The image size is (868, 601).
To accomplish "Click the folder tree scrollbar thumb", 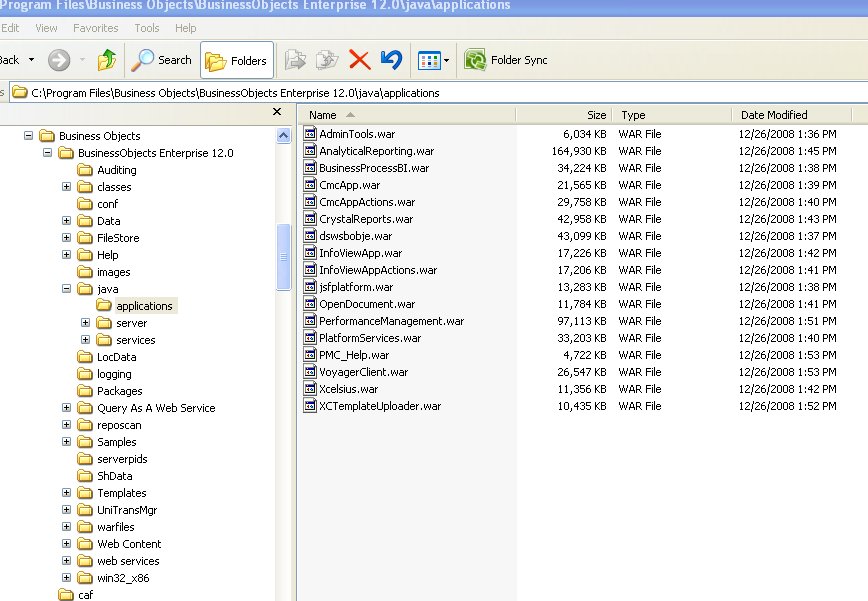I will 283,257.
